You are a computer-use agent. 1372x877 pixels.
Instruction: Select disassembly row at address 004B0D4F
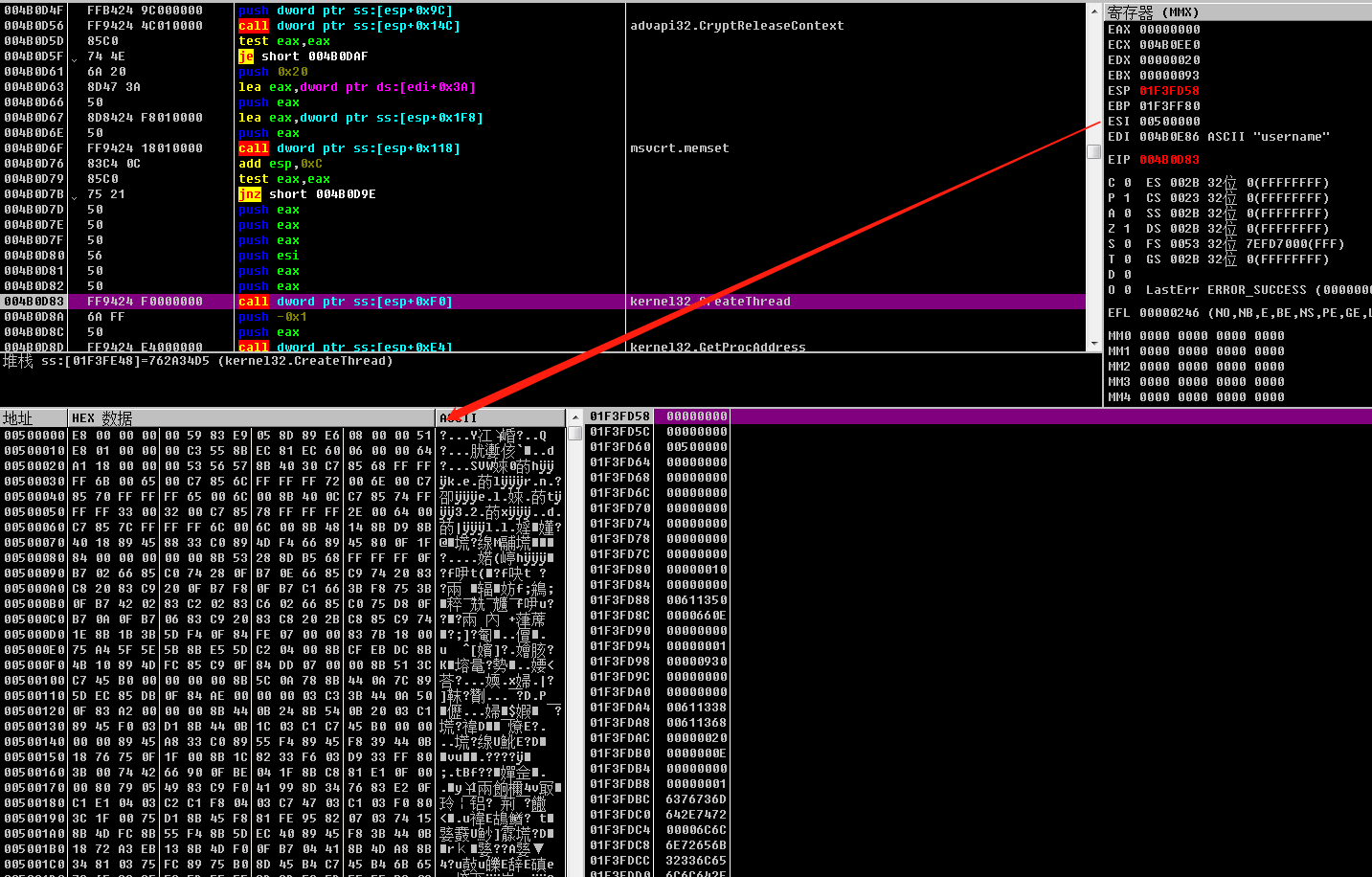click(x=543, y=11)
